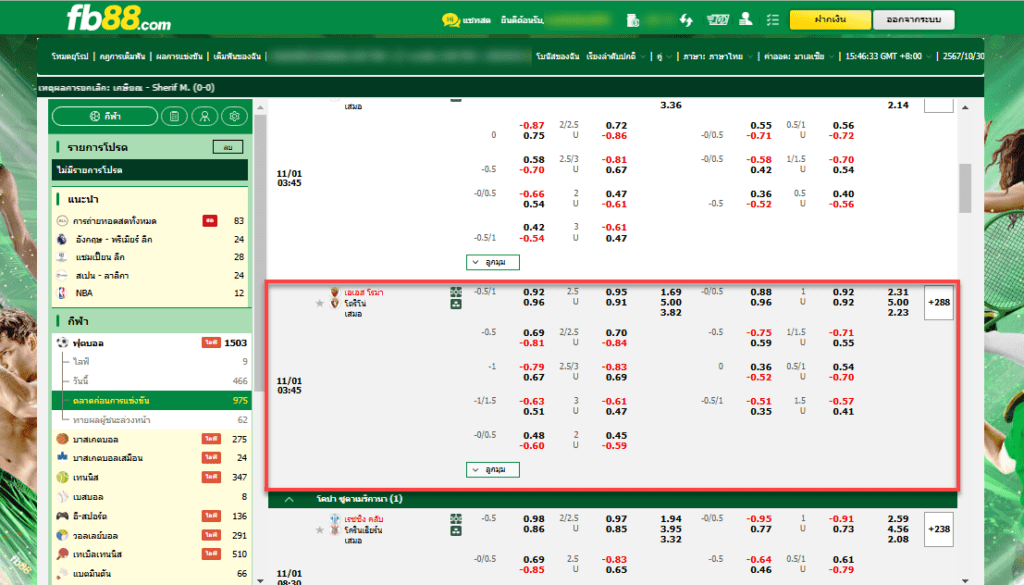The height and width of the screenshot is (585, 1024).
Task: Open the ภาษา: ภาษาไทย language dropdown
Action: click(717, 57)
